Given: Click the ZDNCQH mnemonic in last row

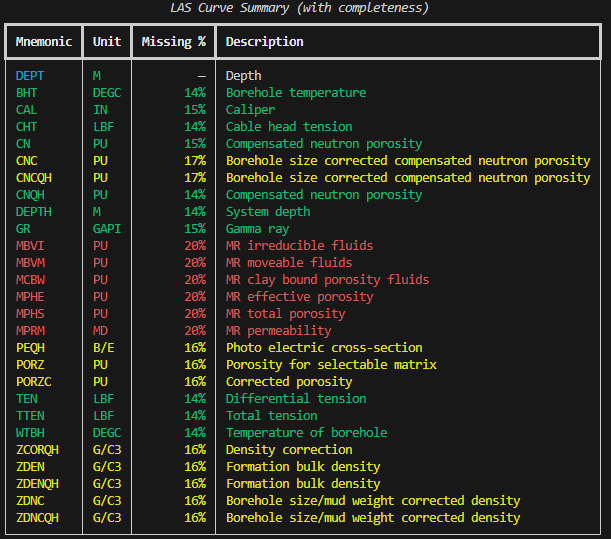Looking at the screenshot, I should coord(37,518).
